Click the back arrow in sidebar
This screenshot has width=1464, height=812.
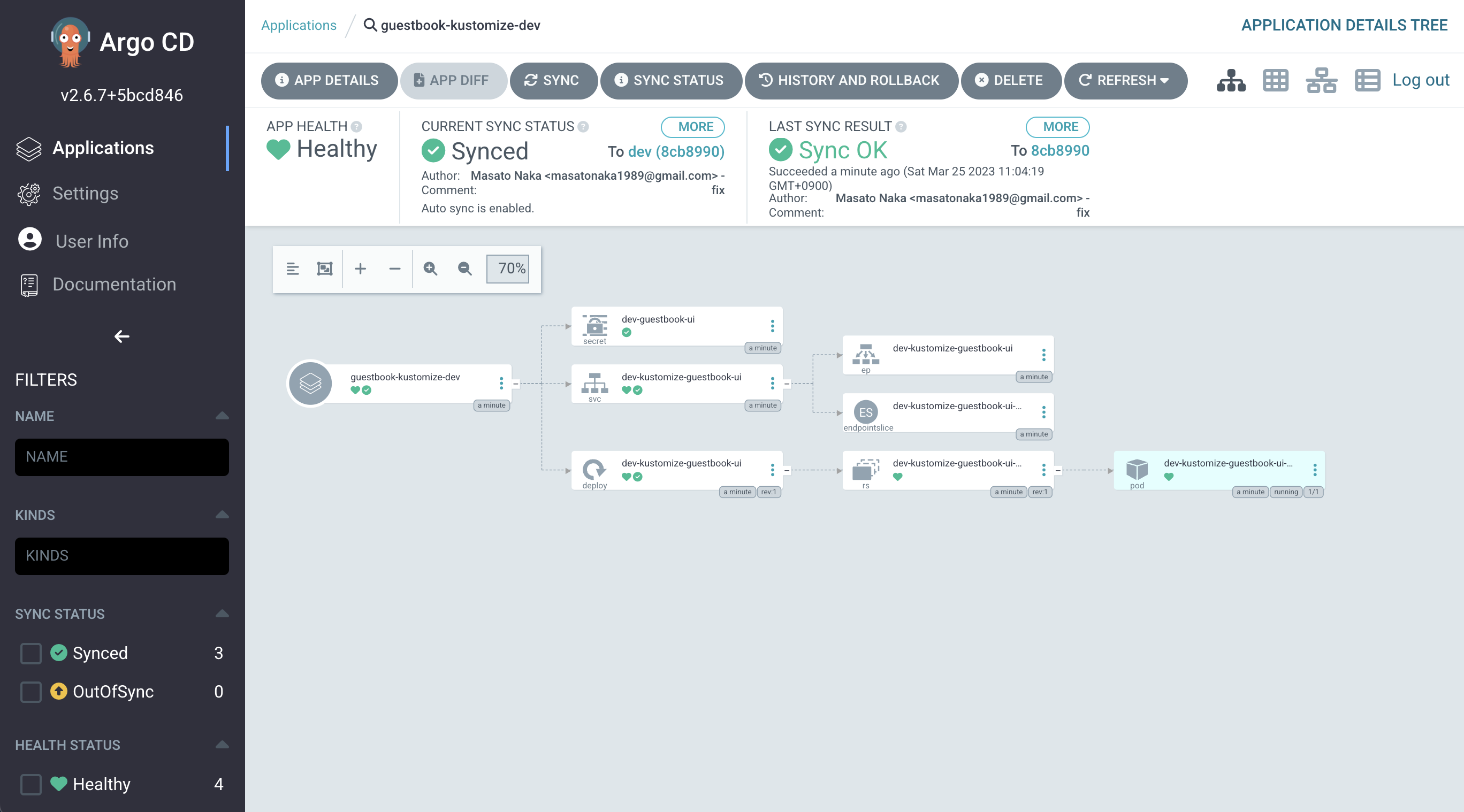point(121,336)
